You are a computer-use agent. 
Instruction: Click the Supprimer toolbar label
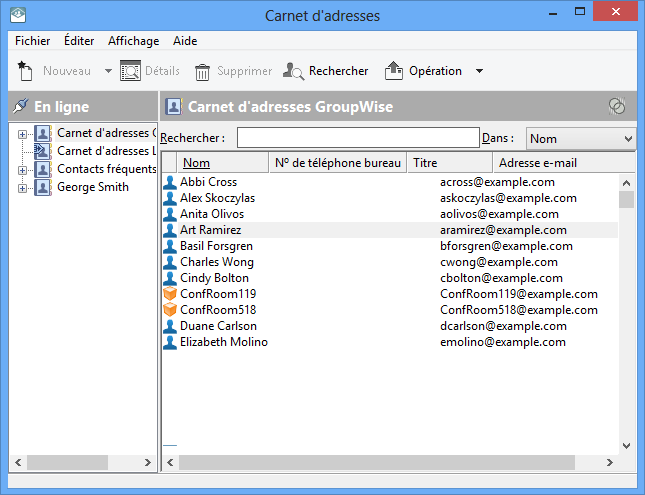[245, 71]
